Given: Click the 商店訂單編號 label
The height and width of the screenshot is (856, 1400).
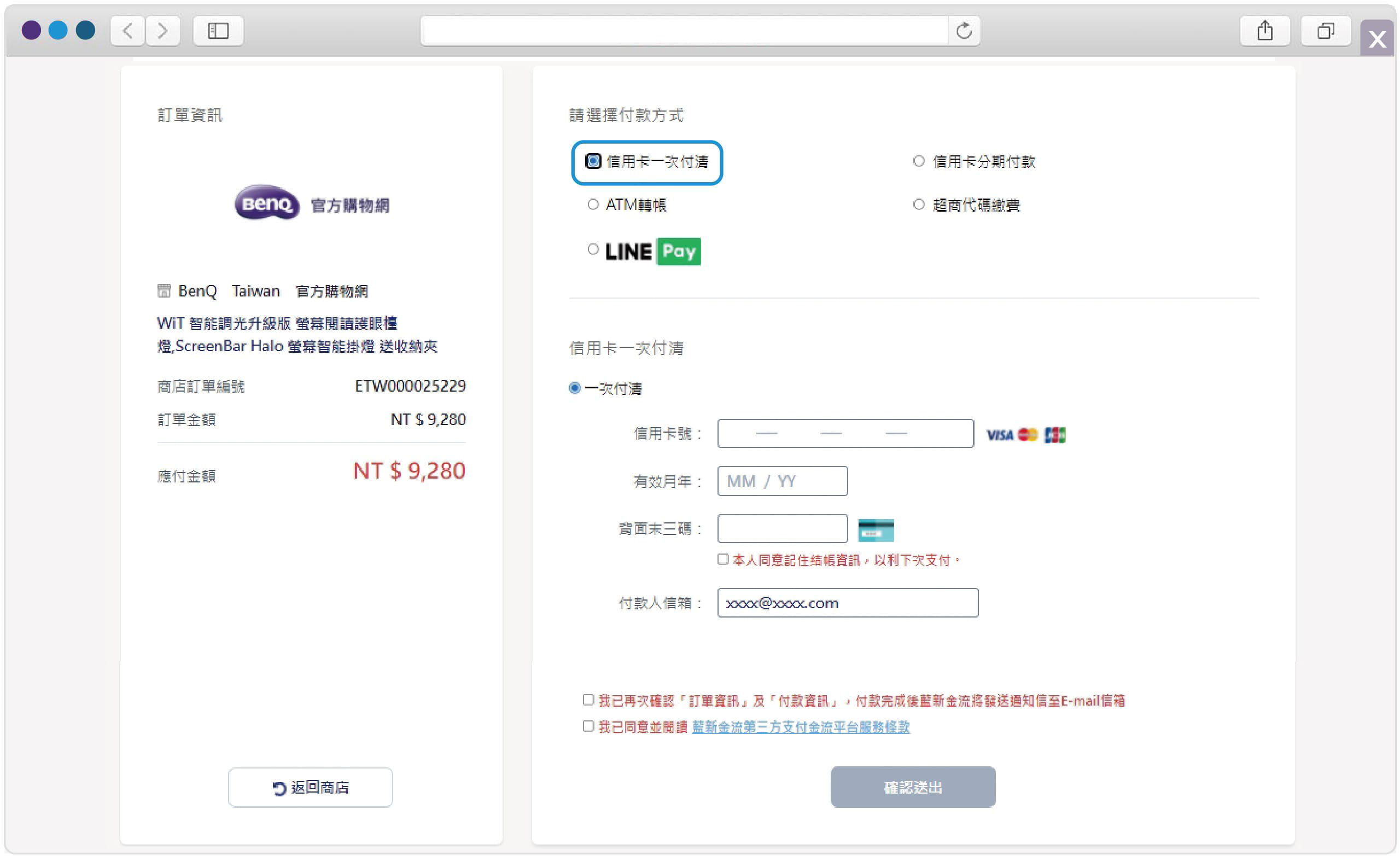Looking at the screenshot, I should pyautogui.click(x=201, y=387).
